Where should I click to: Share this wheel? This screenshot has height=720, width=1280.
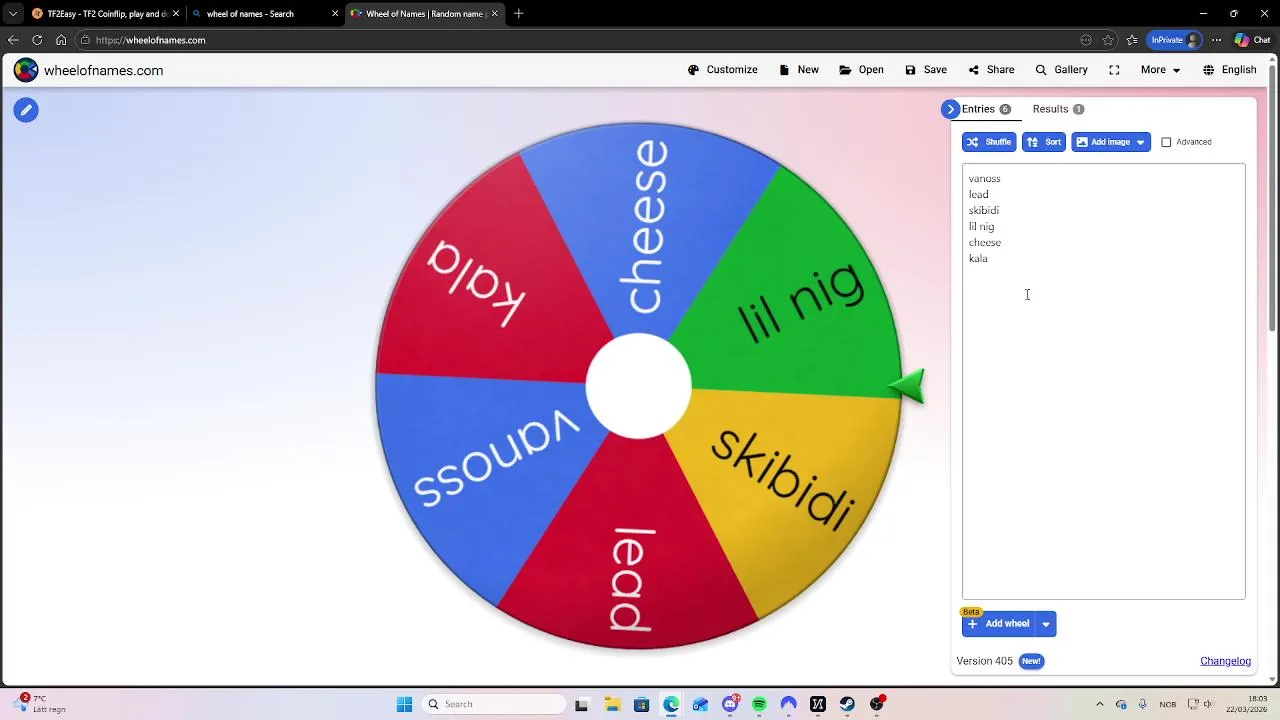tap(990, 70)
